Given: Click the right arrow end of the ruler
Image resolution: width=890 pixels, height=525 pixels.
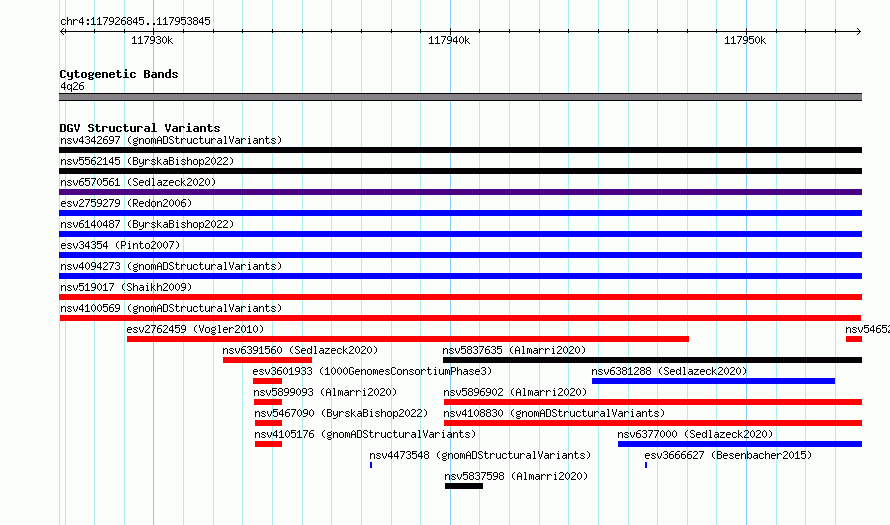Looking at the screenshot, I should tap(859, 32).
